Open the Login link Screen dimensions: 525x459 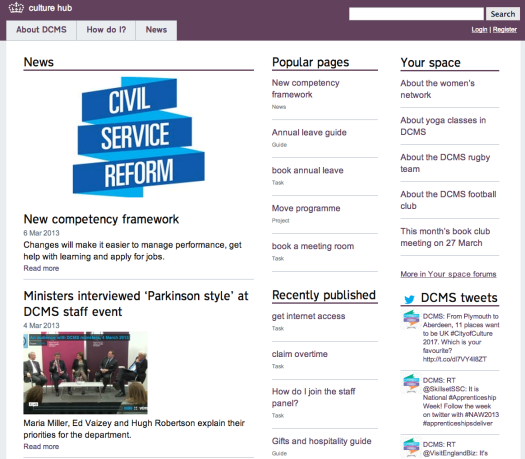[479, 29]
